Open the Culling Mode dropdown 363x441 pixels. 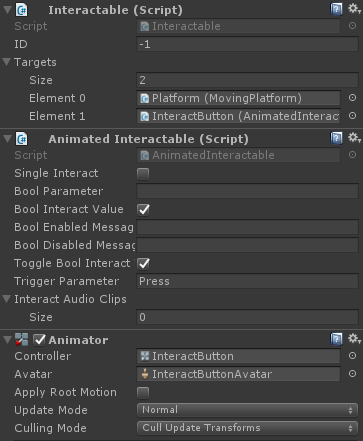tap(247, 428)
